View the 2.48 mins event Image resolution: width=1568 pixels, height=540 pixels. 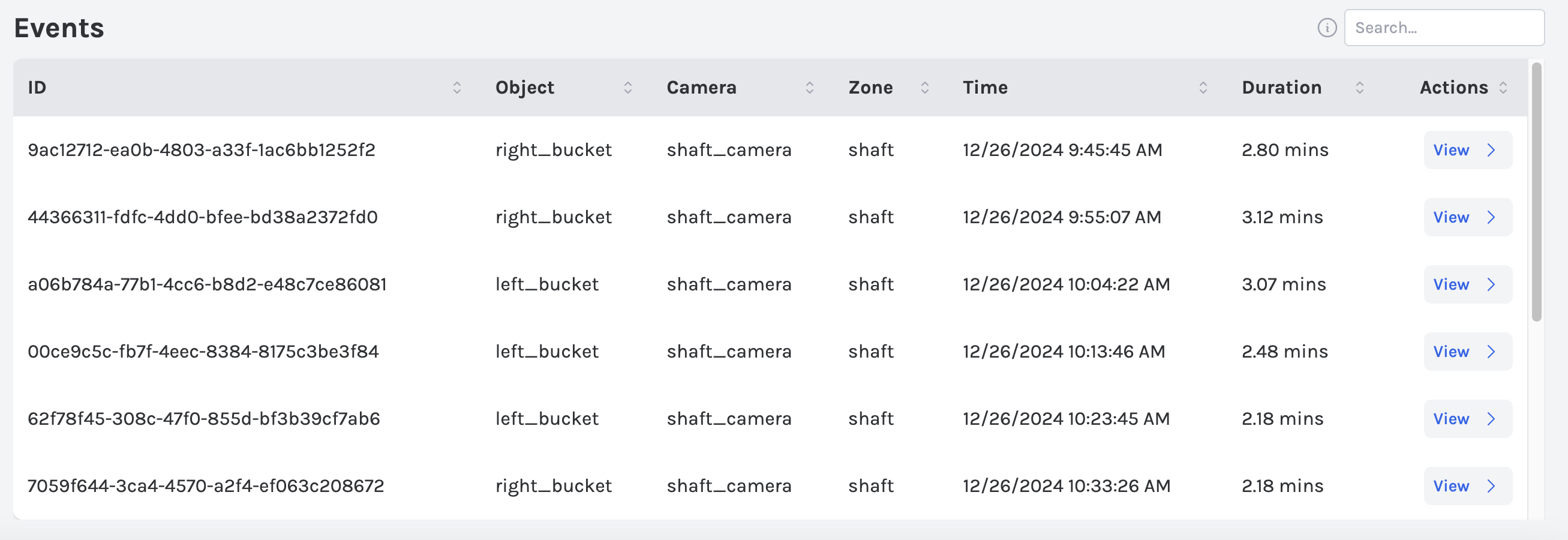1467,352
